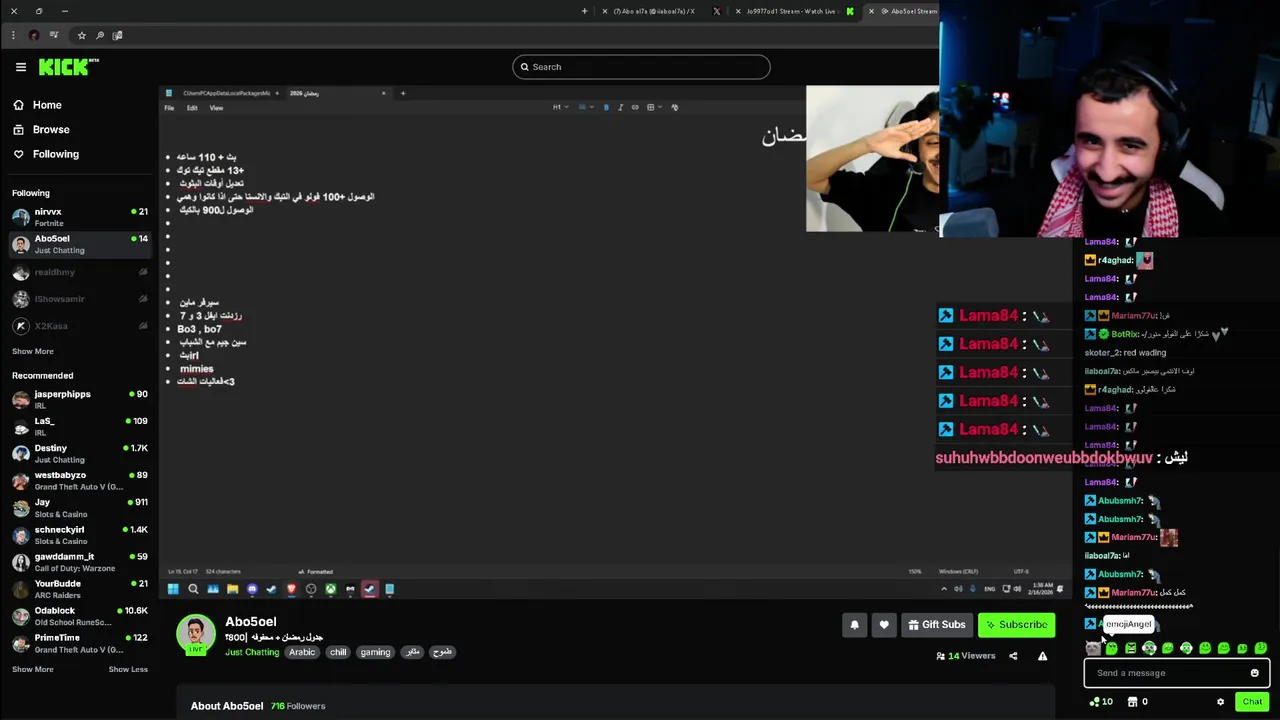Open PrimeTime recommended channel
The width and height of the screenshot is (1280, 720).
[x=80, y=642]
